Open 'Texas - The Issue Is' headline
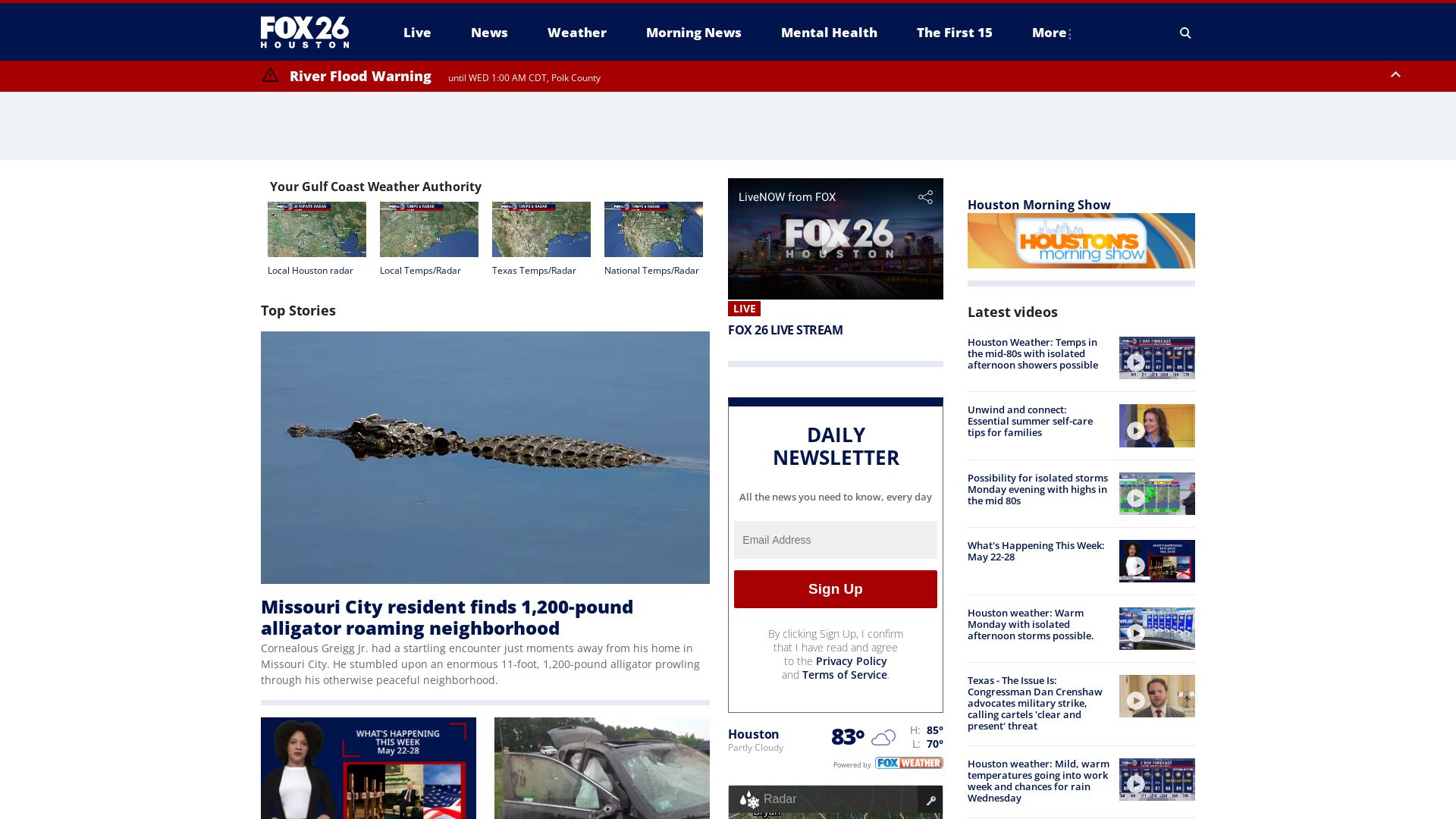The width and height of the screenshot is (1456, 819). pos(1035,703)
